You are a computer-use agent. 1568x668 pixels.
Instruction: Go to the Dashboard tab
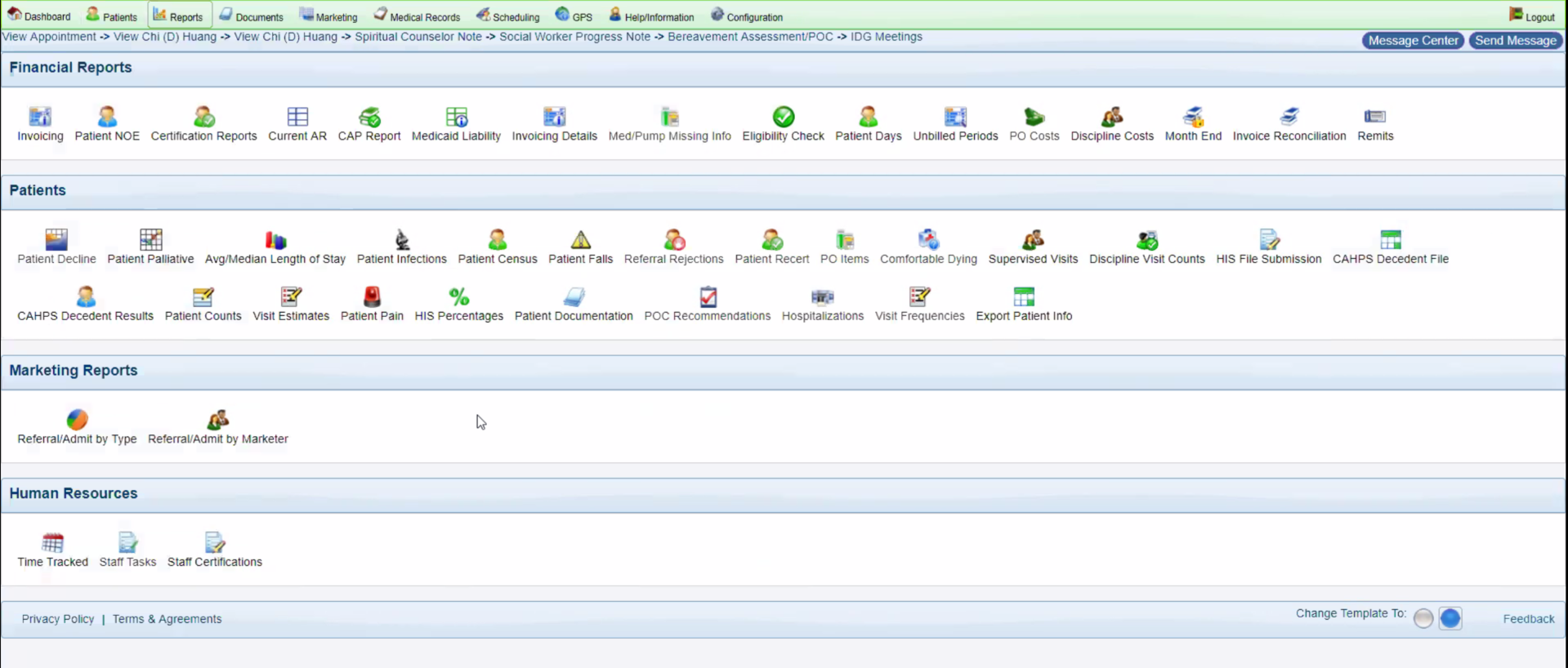39,16
